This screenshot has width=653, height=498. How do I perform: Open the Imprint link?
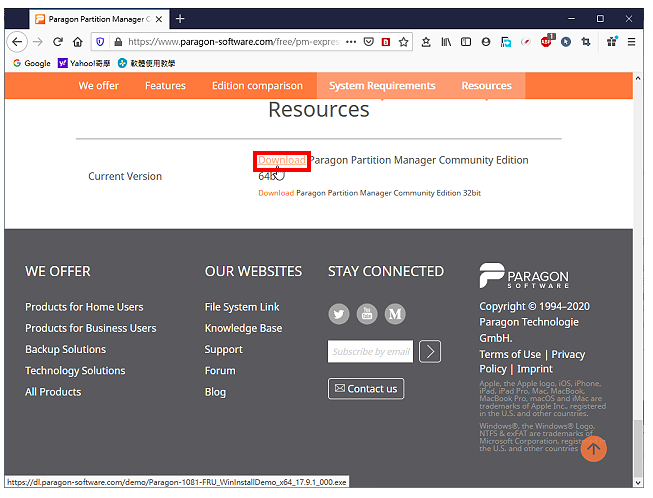pyautogui.click(x=535, y=369)
